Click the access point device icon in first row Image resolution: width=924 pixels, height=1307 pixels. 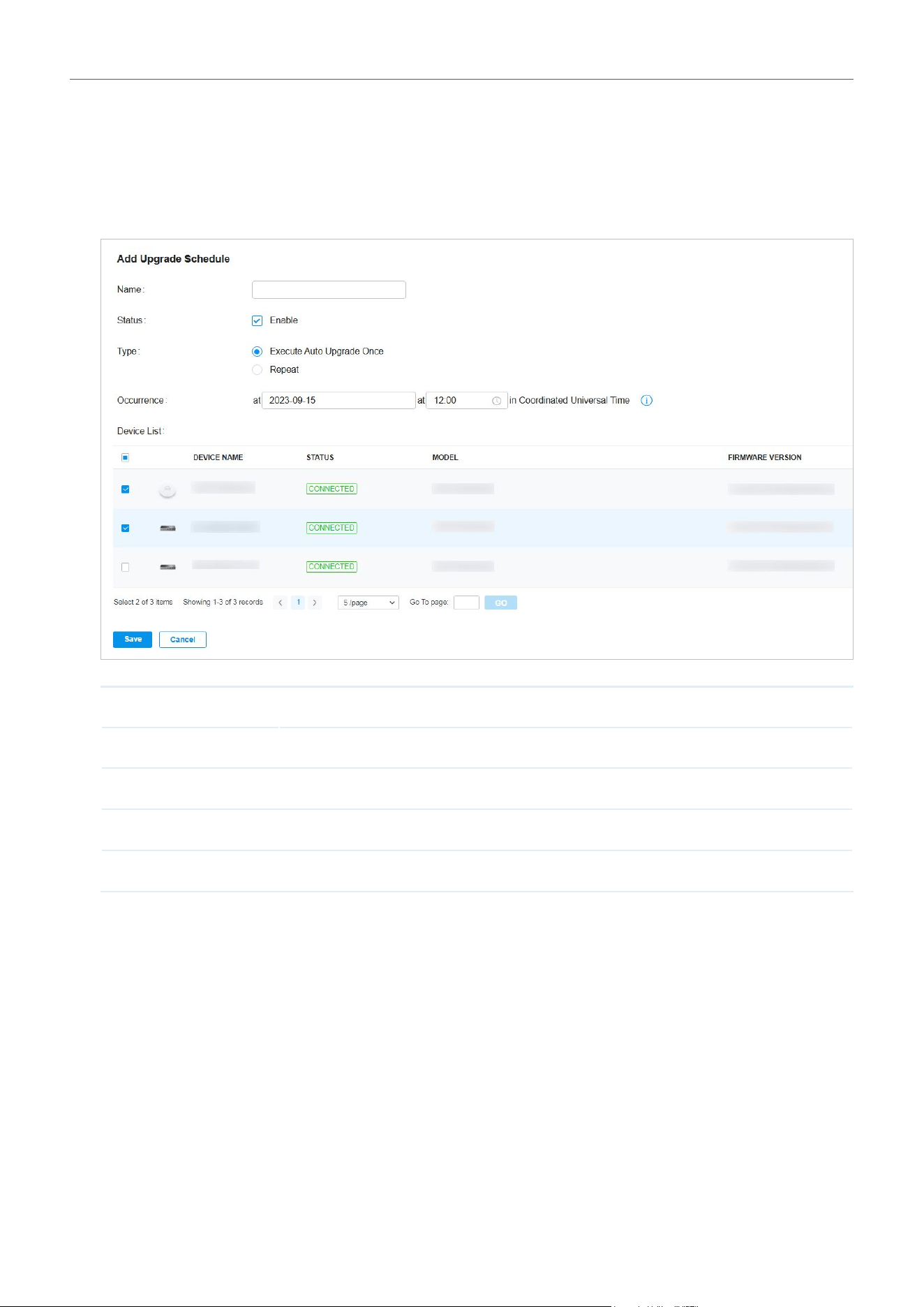coord(167,491)
